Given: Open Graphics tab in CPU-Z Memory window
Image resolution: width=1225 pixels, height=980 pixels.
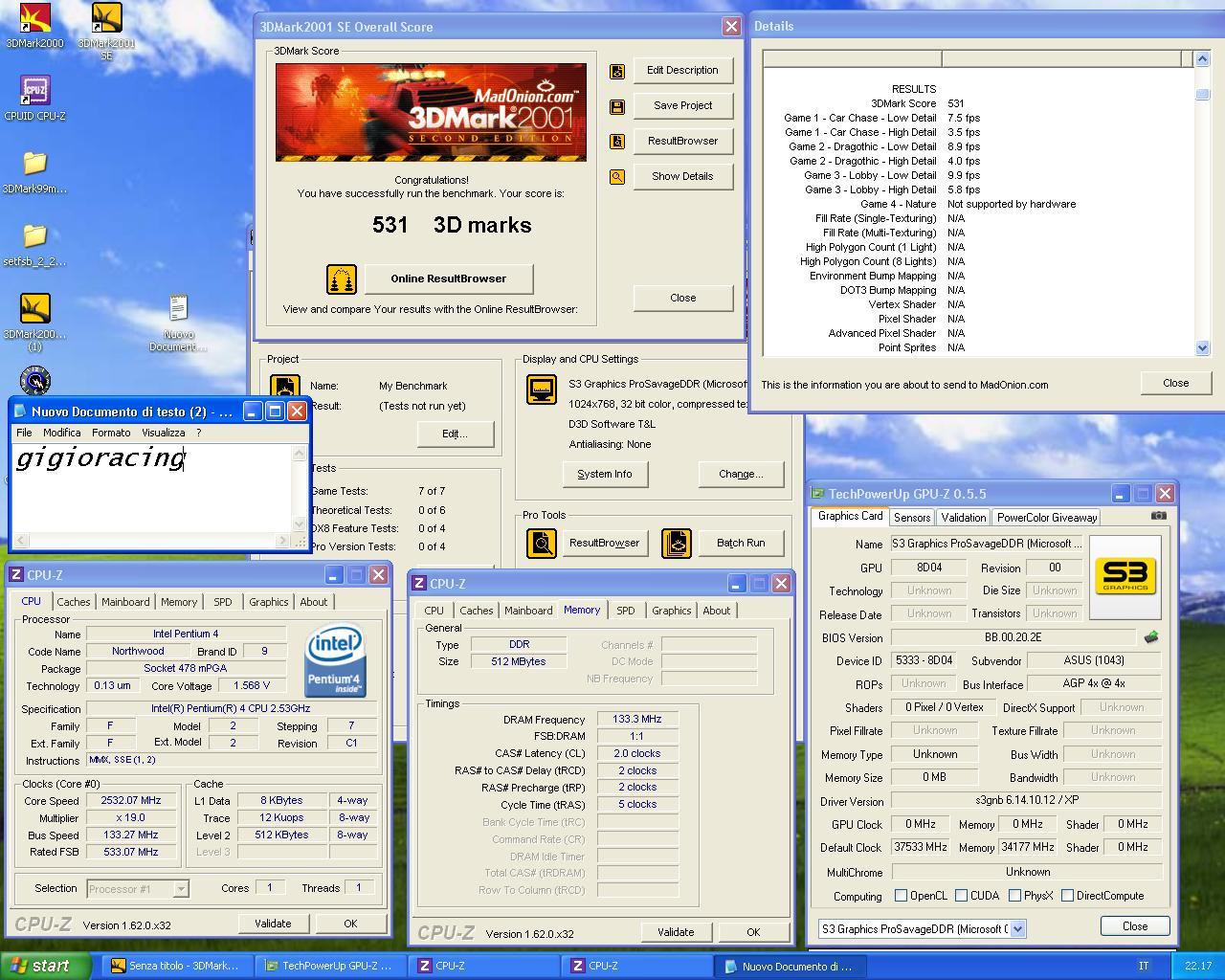Looking at the screenshot, I should pos(672,611).
